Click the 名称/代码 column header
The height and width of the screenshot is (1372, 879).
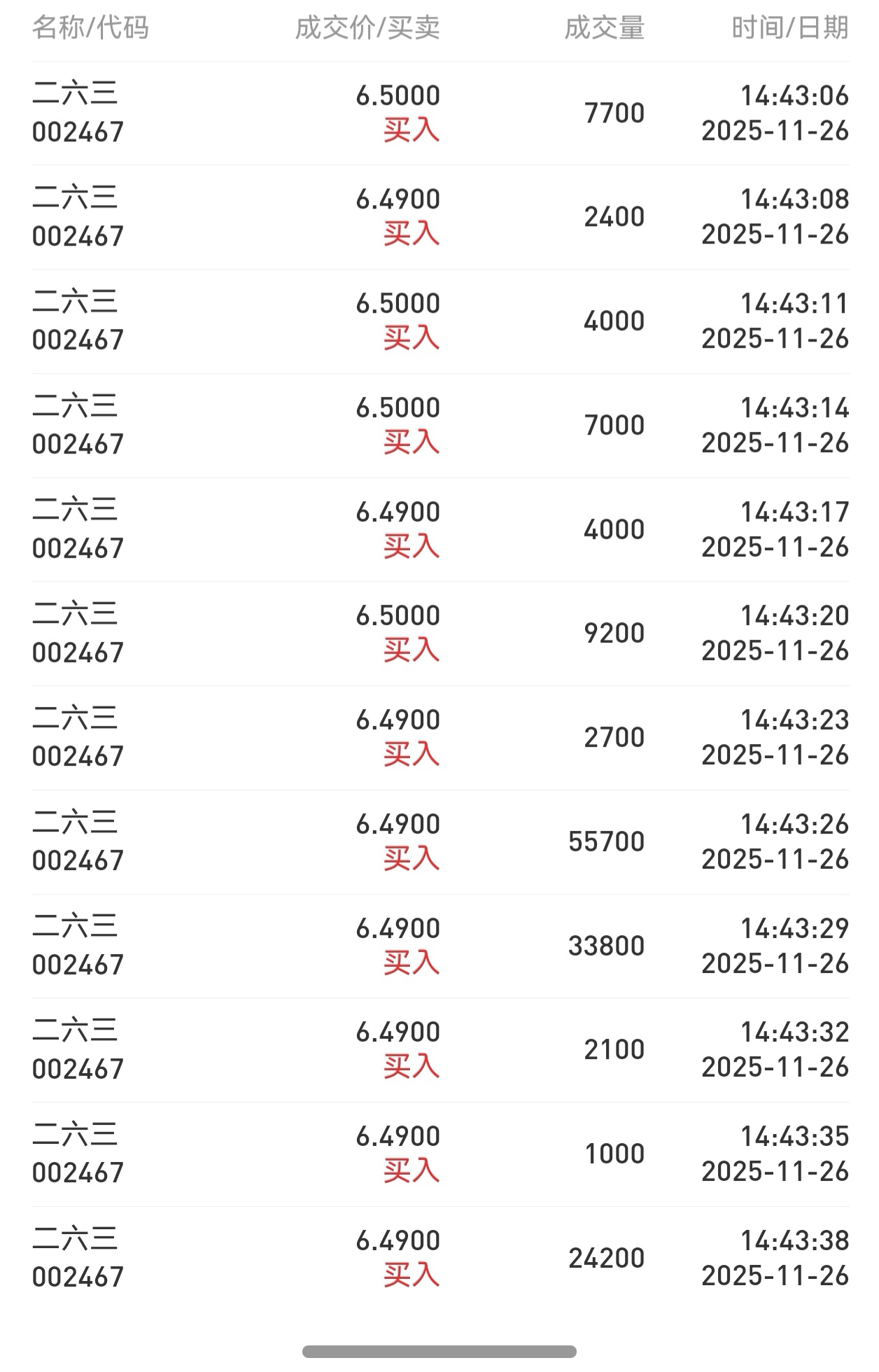[x=90, y=28]
